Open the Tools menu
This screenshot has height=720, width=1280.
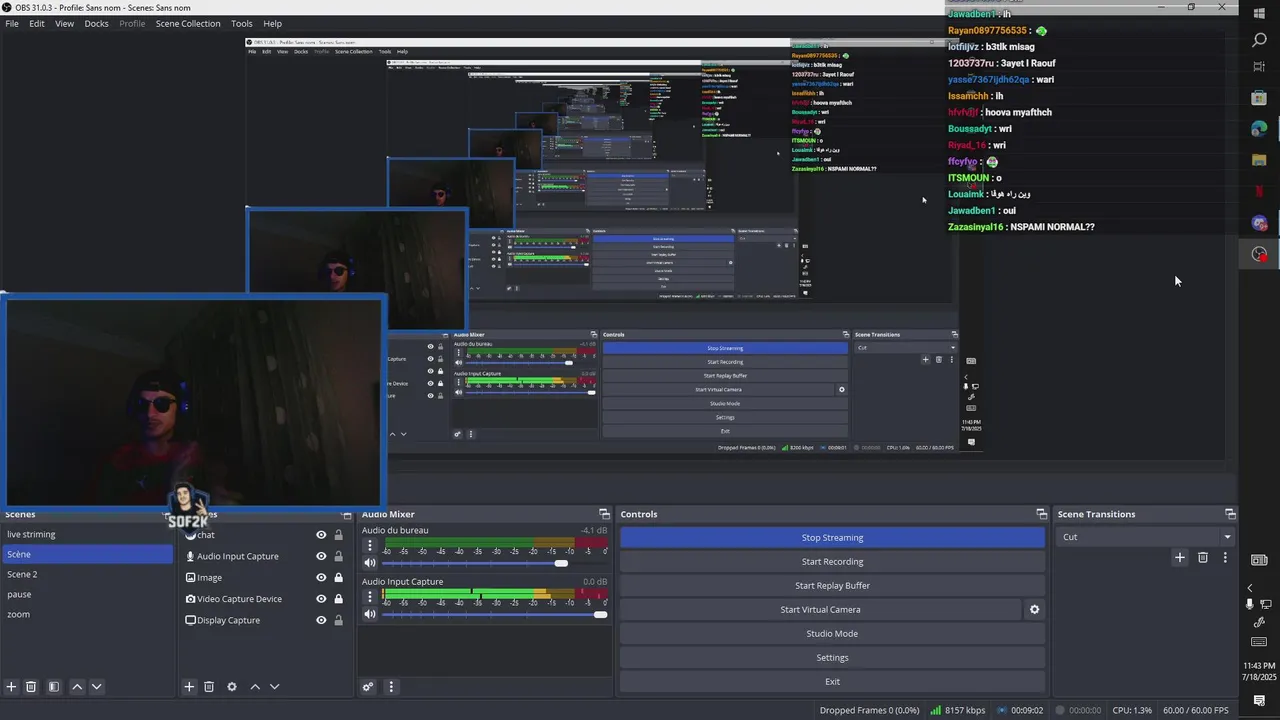point(242,23)
